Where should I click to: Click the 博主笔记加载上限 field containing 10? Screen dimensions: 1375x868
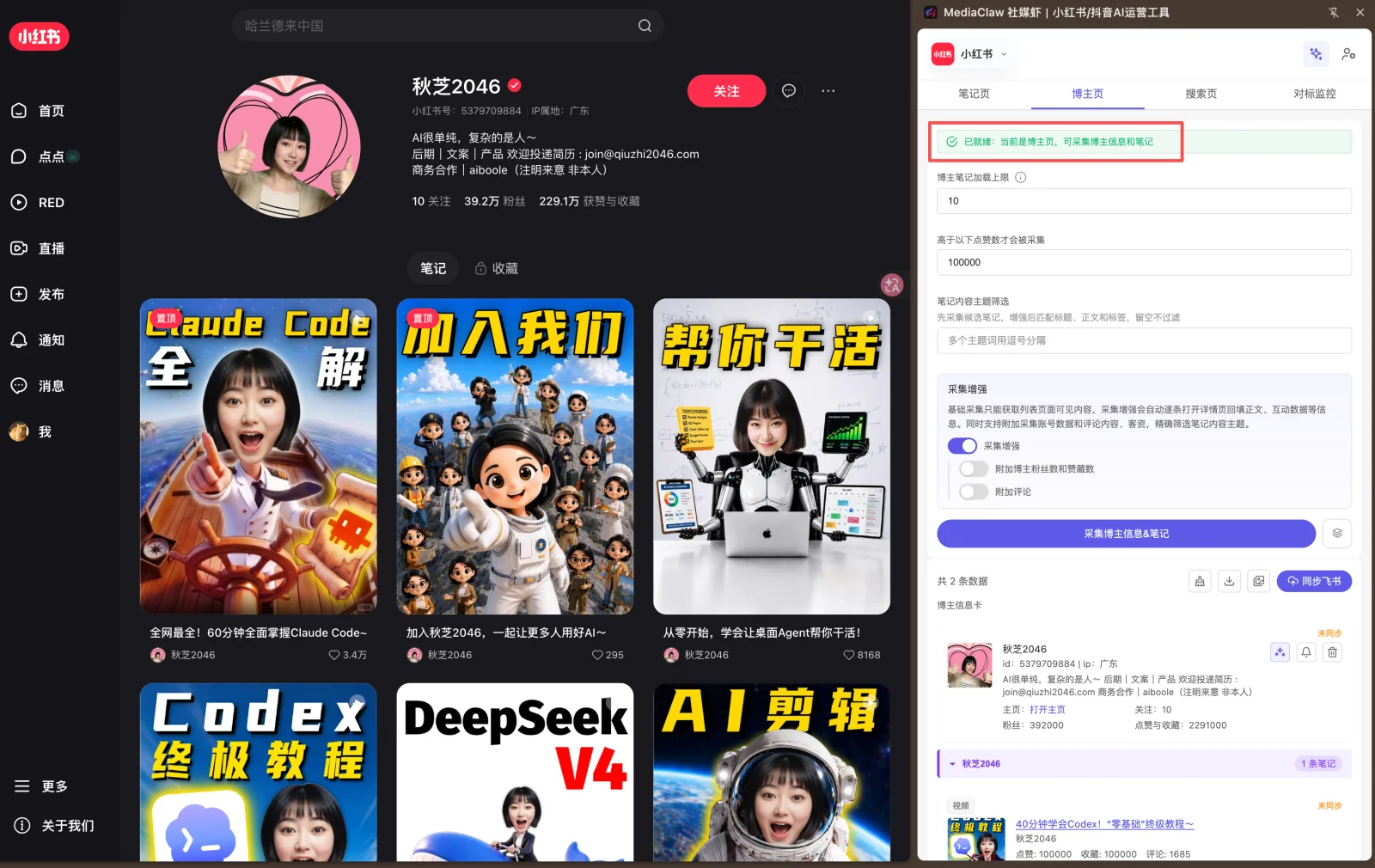point(1144,201)
